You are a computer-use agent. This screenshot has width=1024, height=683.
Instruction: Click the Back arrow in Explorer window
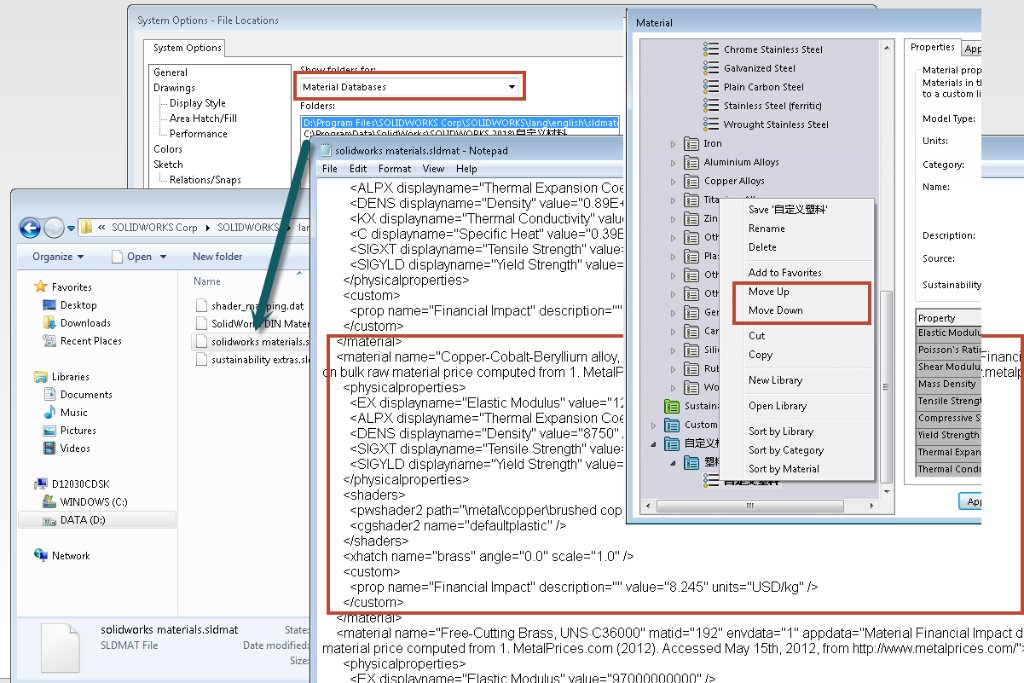click(30, 227)
